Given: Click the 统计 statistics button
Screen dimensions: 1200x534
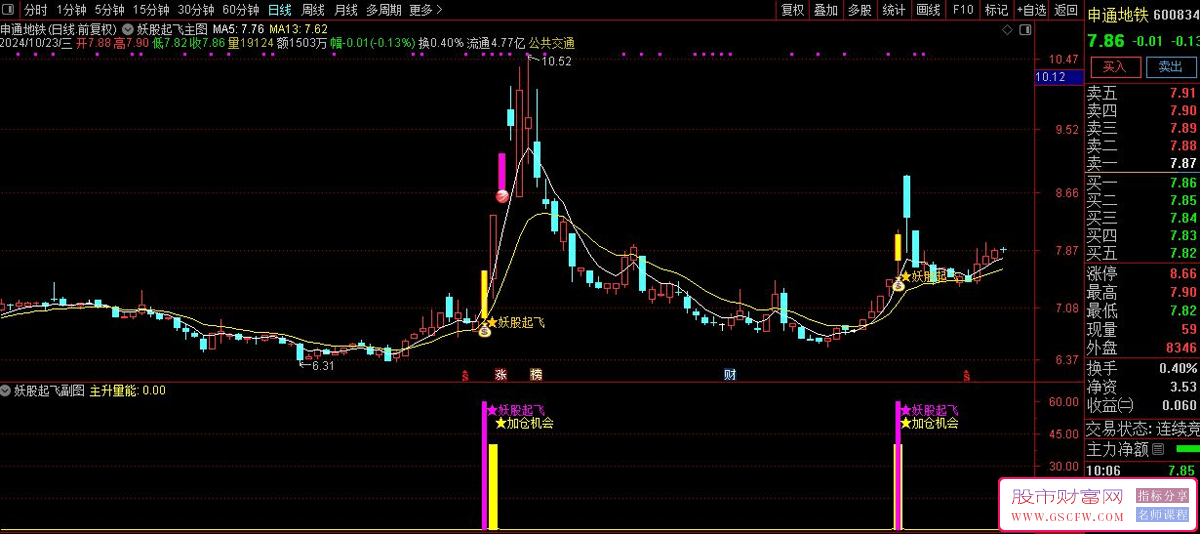Looking at the screenshot, I should pyautogui.click(x=894, y=10).
